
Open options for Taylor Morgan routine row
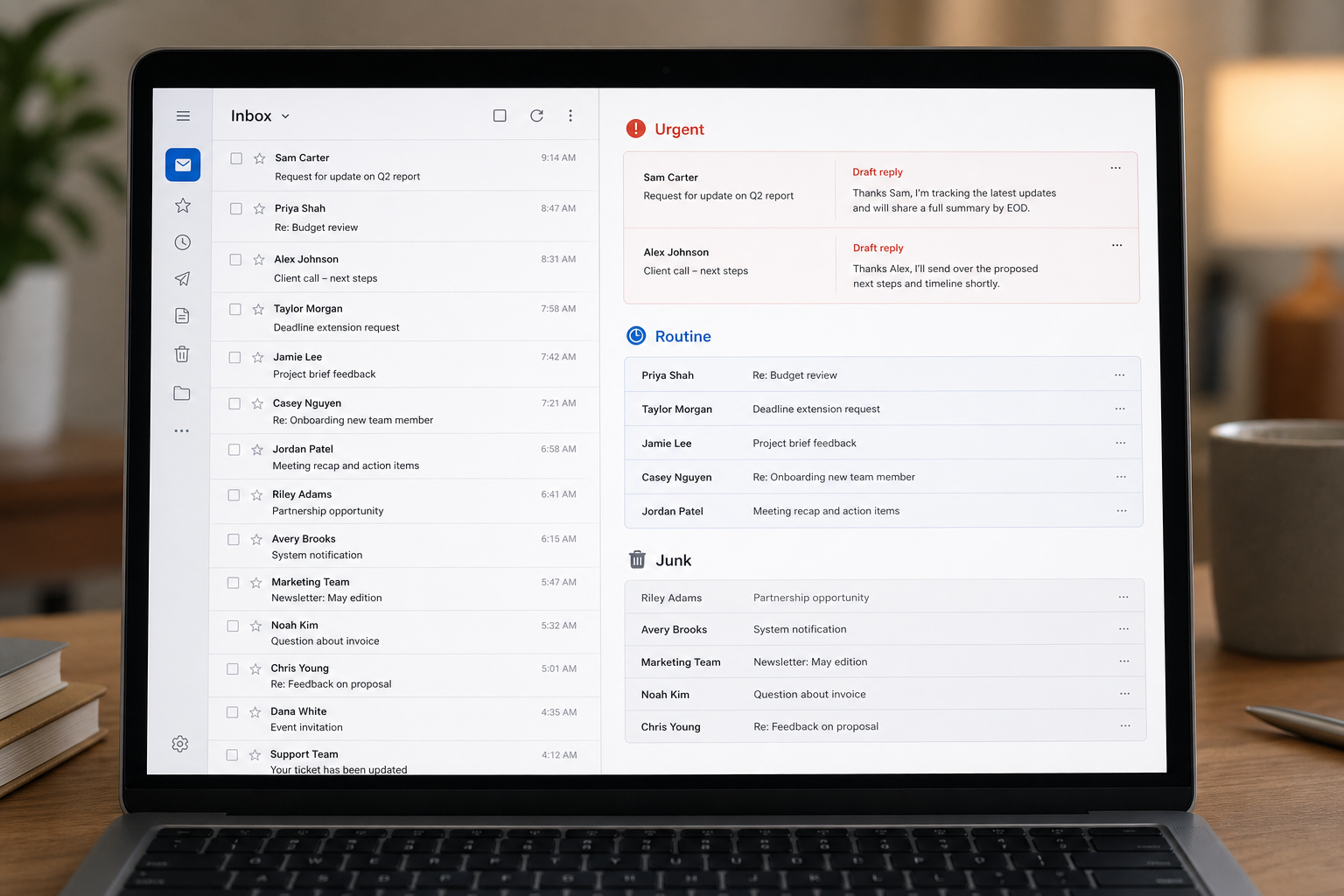point(1120,409)
